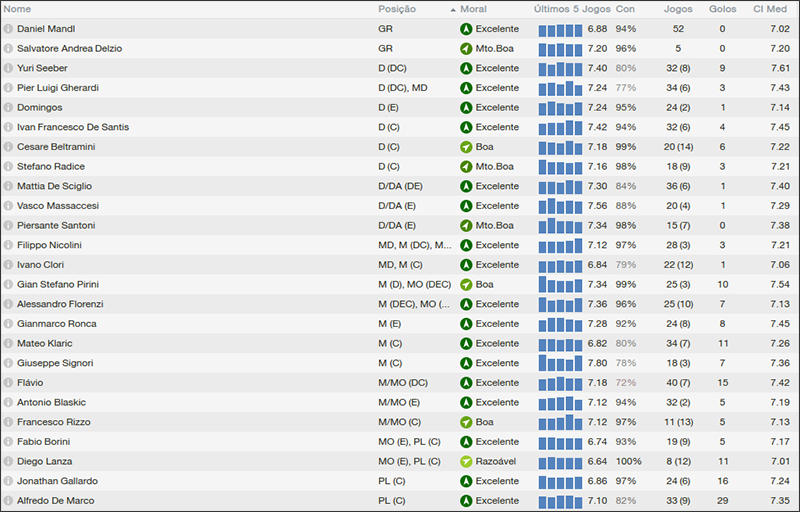Select player Ivan Francesco De Santis
The image size is (800, 512).
73,127
